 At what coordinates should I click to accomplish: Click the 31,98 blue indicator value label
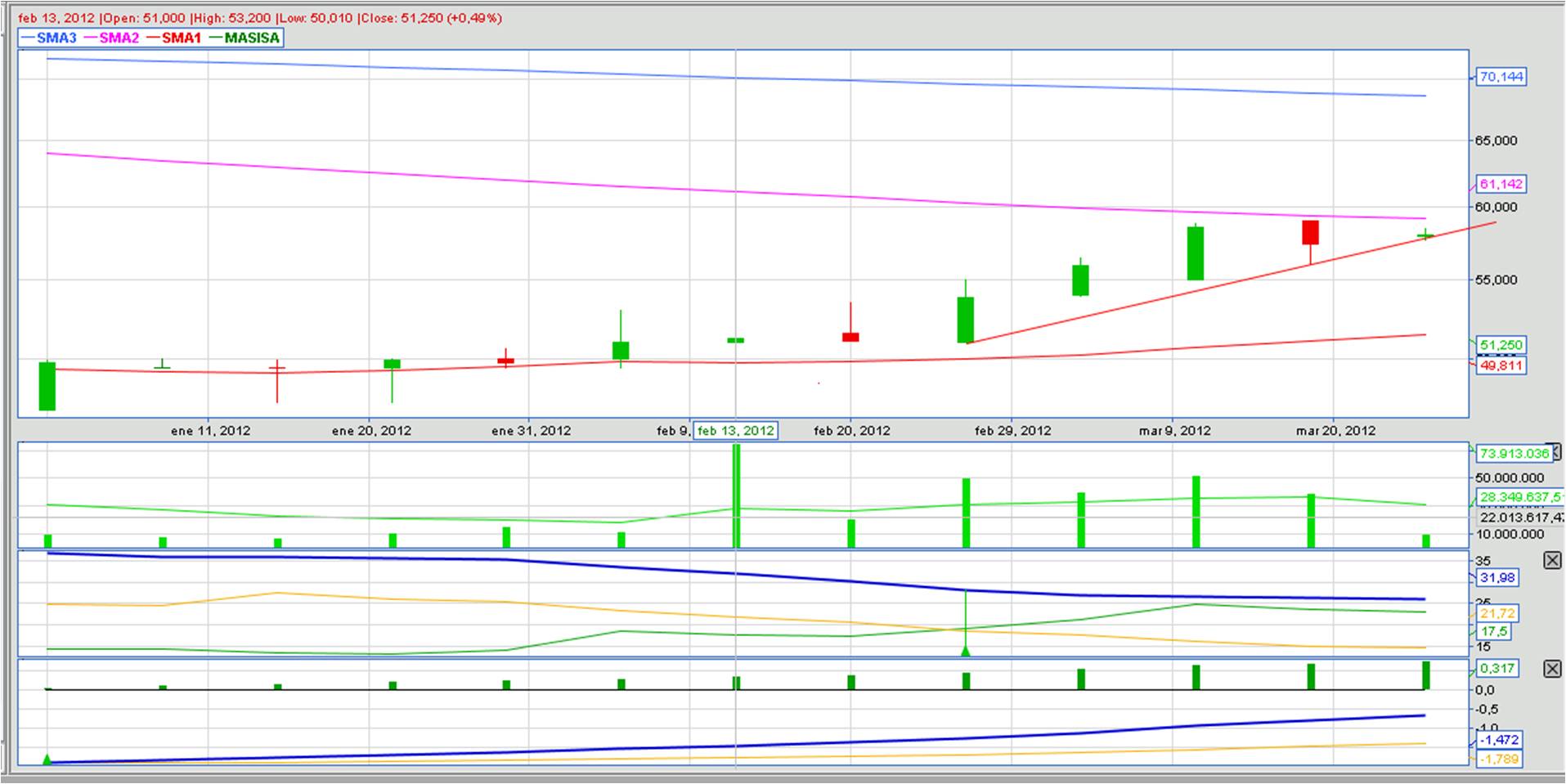(x=1496, y=578)
